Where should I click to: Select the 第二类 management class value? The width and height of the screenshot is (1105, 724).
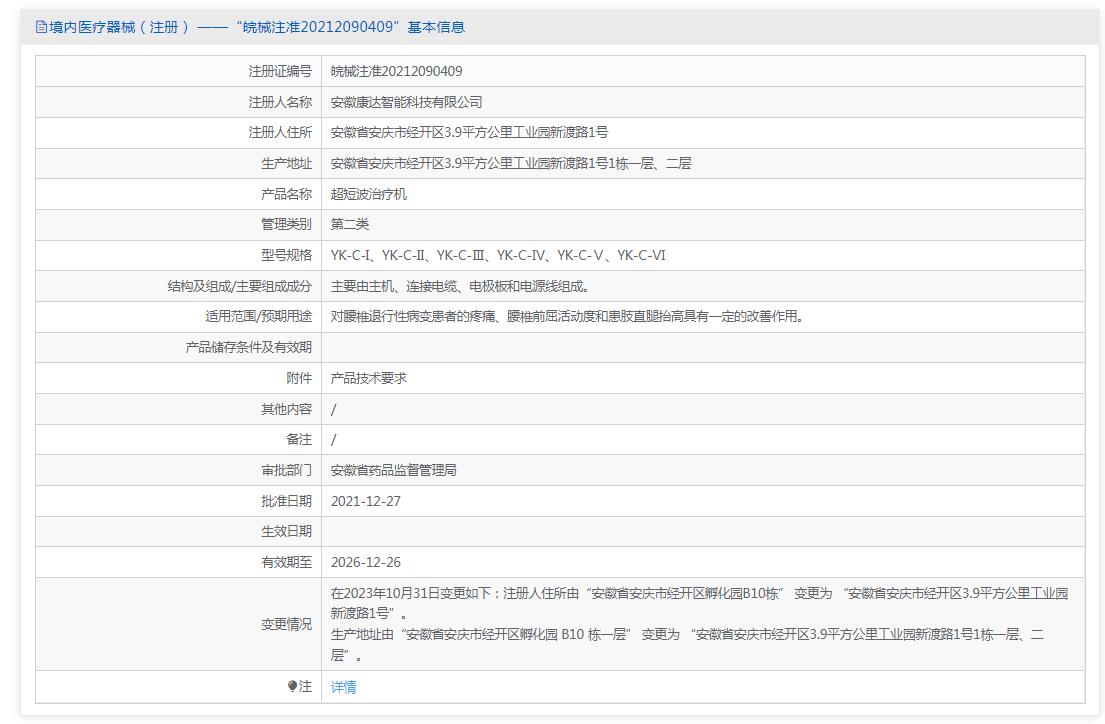(350, 224)
